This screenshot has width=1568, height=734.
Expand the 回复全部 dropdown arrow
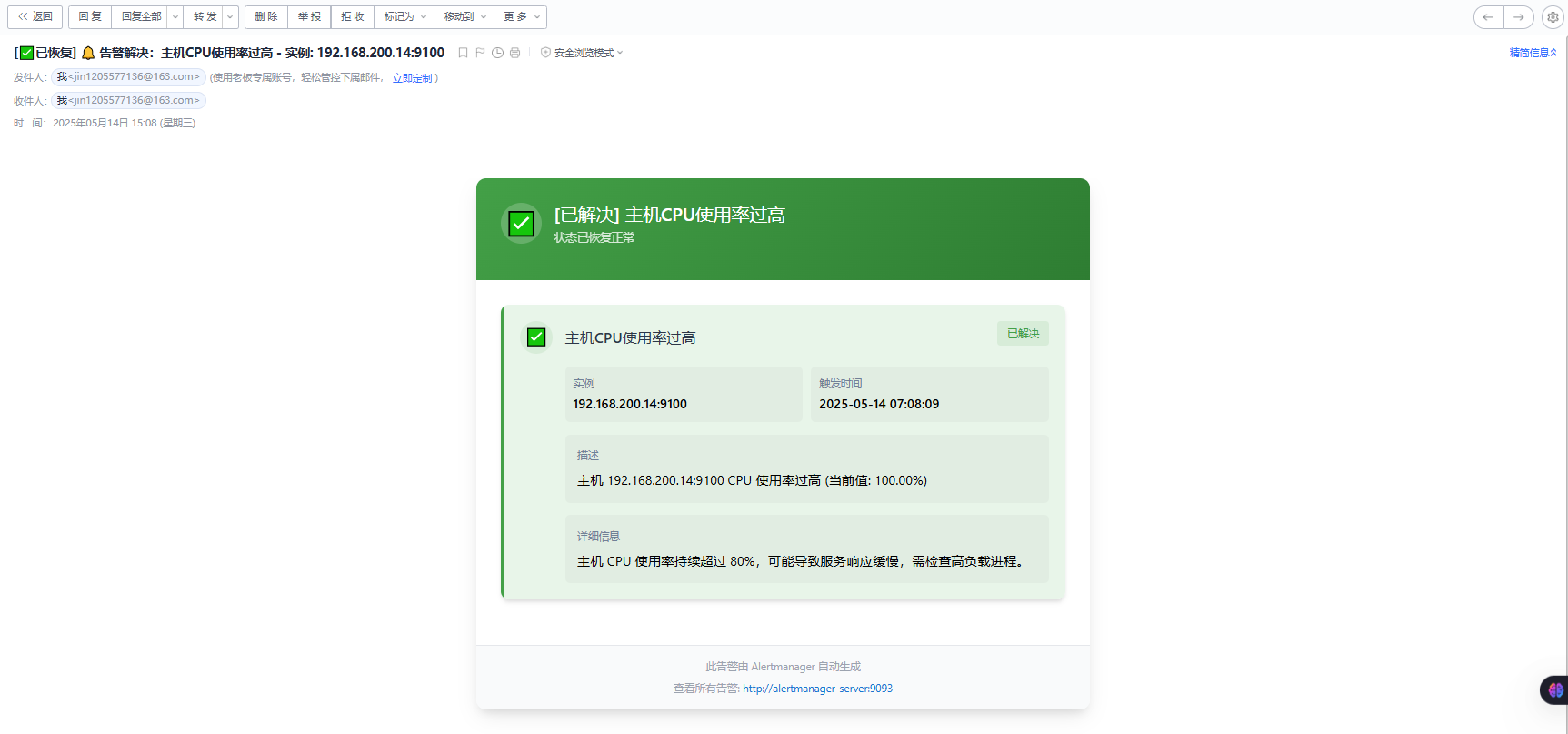pyautogui.click(x=175, y=17)
